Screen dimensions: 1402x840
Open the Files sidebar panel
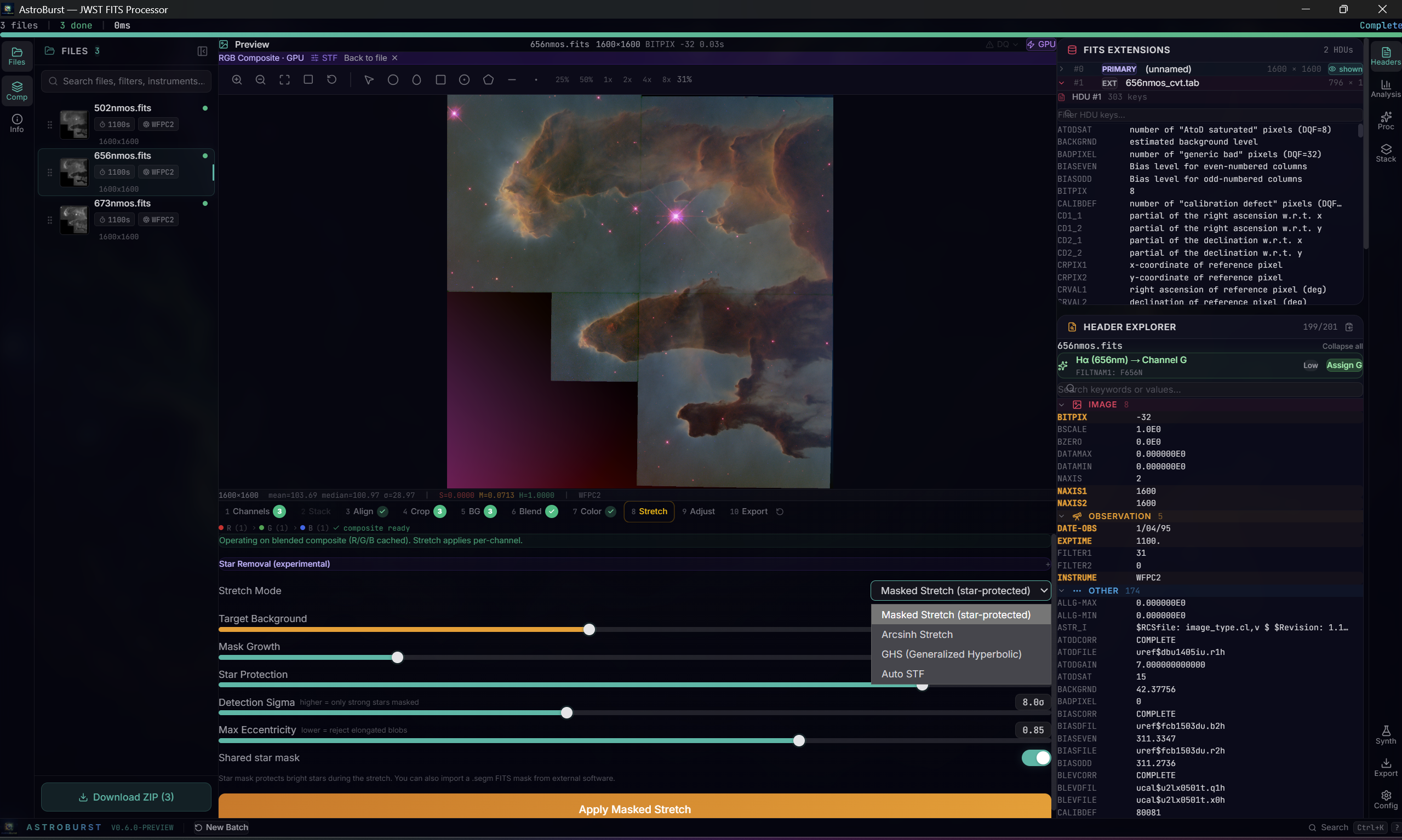pyautogui.click(x=17, y=56)
